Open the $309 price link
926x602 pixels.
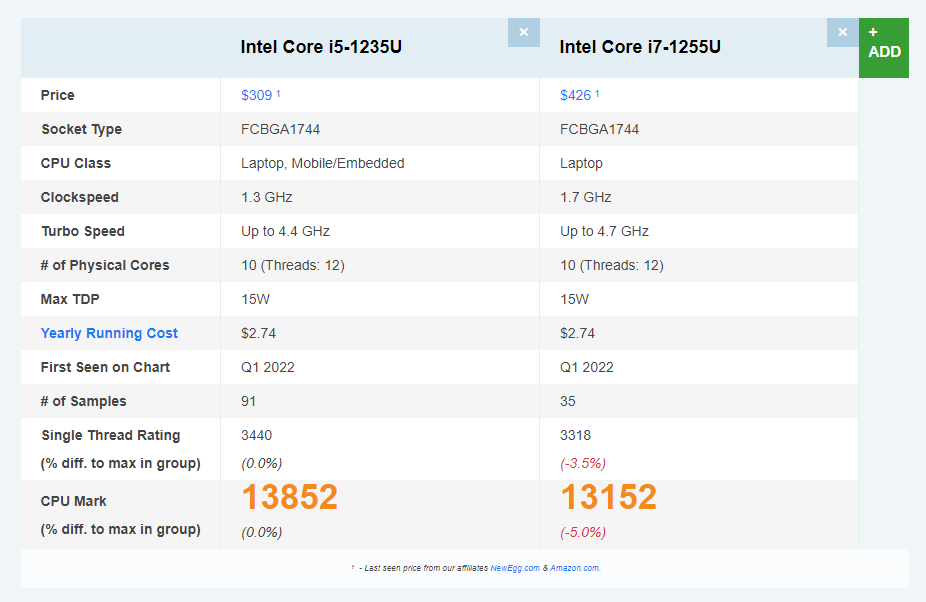256,95
